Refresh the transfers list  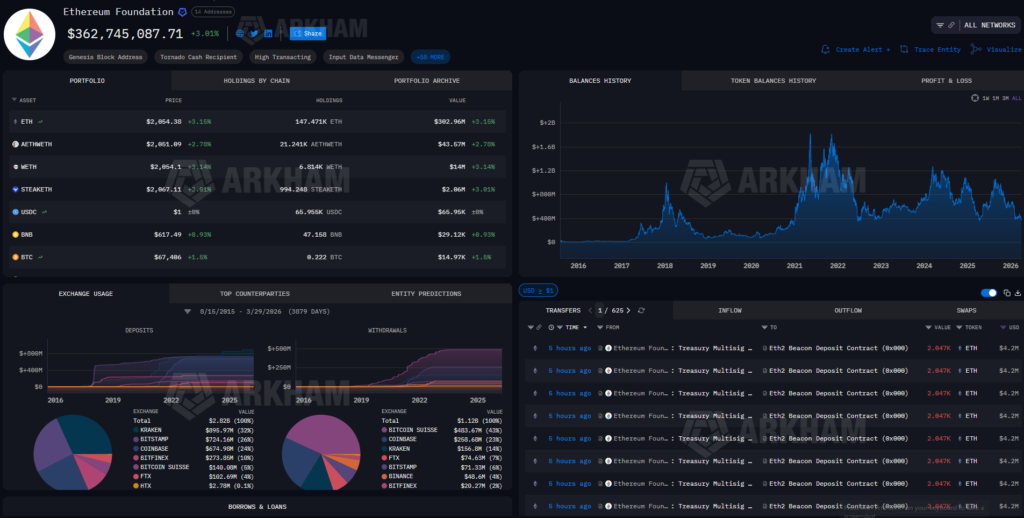point(641,310)
